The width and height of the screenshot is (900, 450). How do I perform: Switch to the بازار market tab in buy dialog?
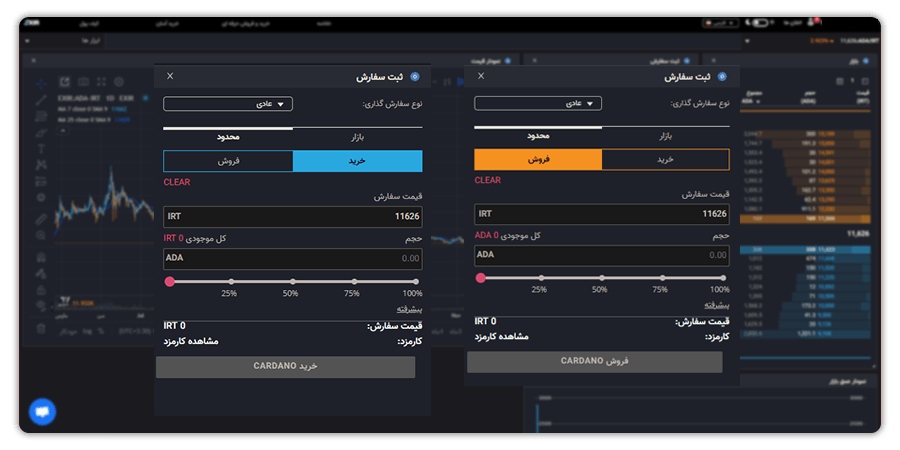(x=357, y=136)
